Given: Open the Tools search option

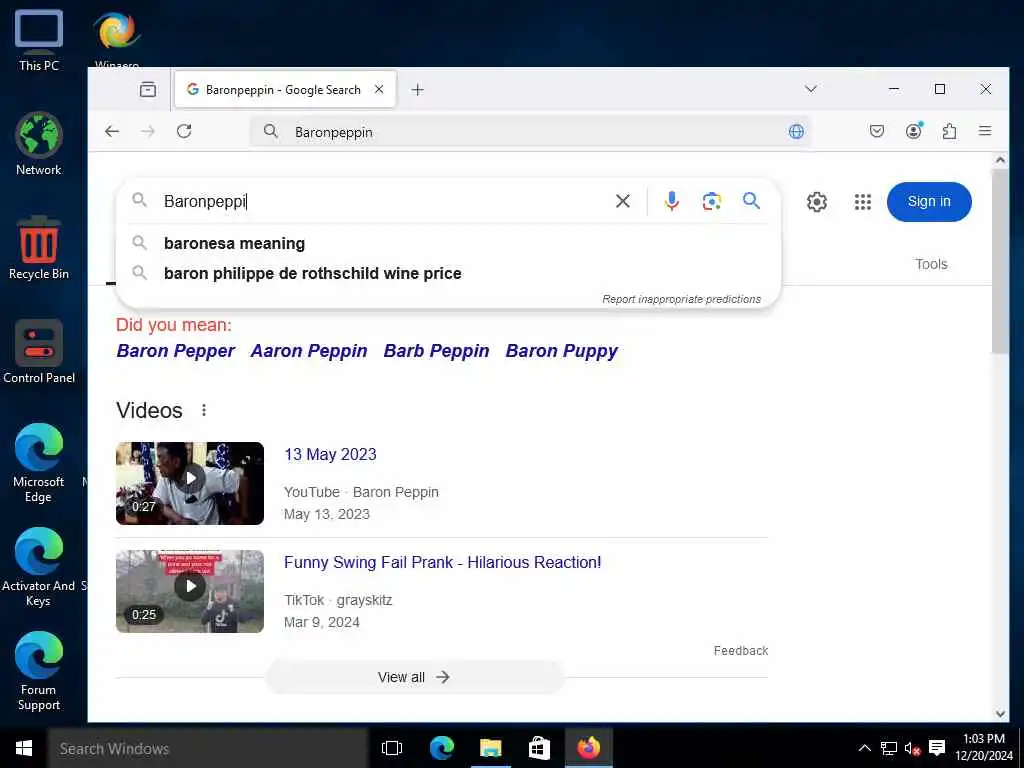Looking at the screenshot, I should 931,264.
